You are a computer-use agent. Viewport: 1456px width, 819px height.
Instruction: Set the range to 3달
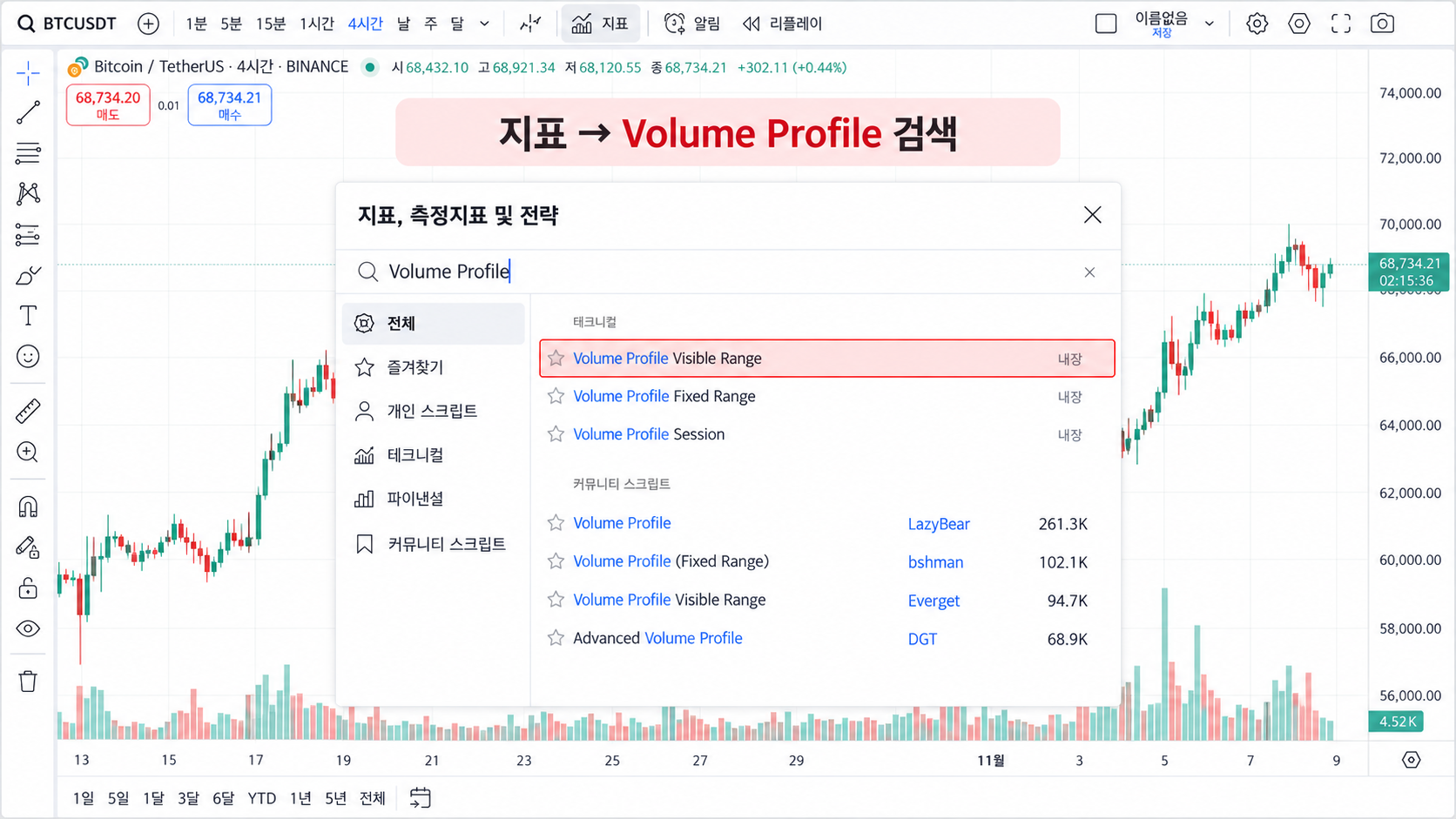click(188, 798)
